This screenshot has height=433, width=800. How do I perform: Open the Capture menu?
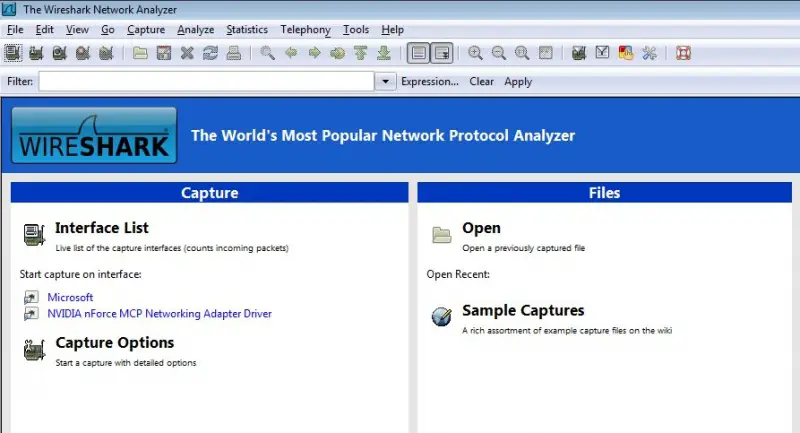[x=146, y=30]
